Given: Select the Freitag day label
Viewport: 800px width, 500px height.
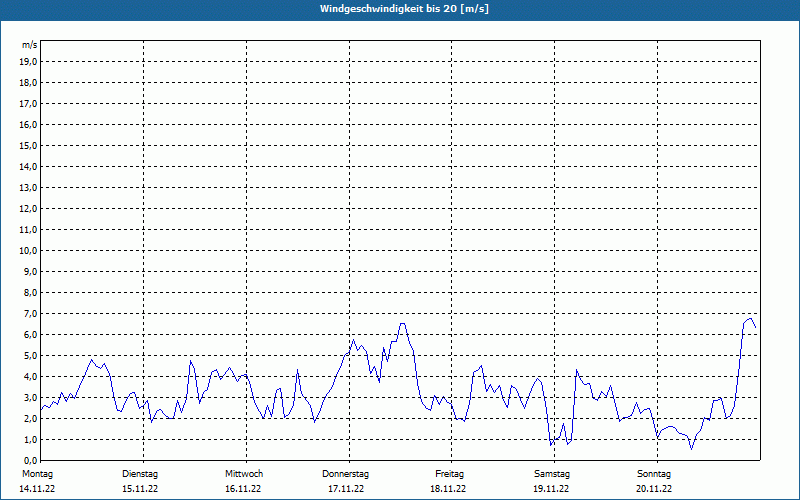Looking at the screenshot, I should click(x=449, y=473).
